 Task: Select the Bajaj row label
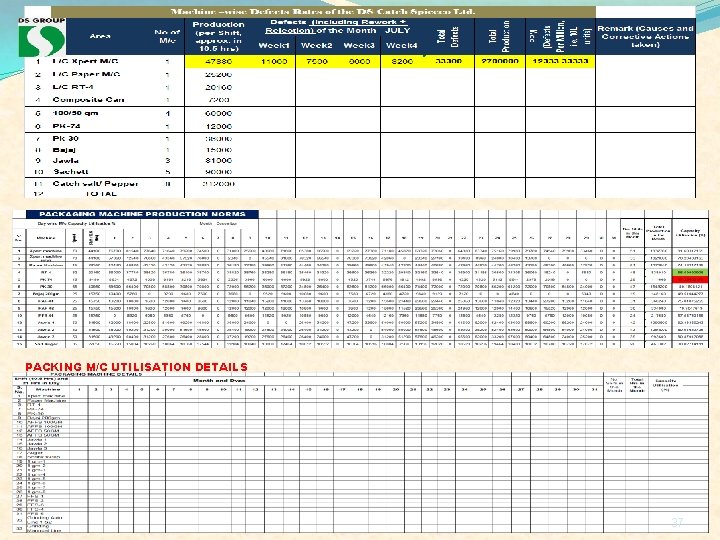click(x=64, y=150)
